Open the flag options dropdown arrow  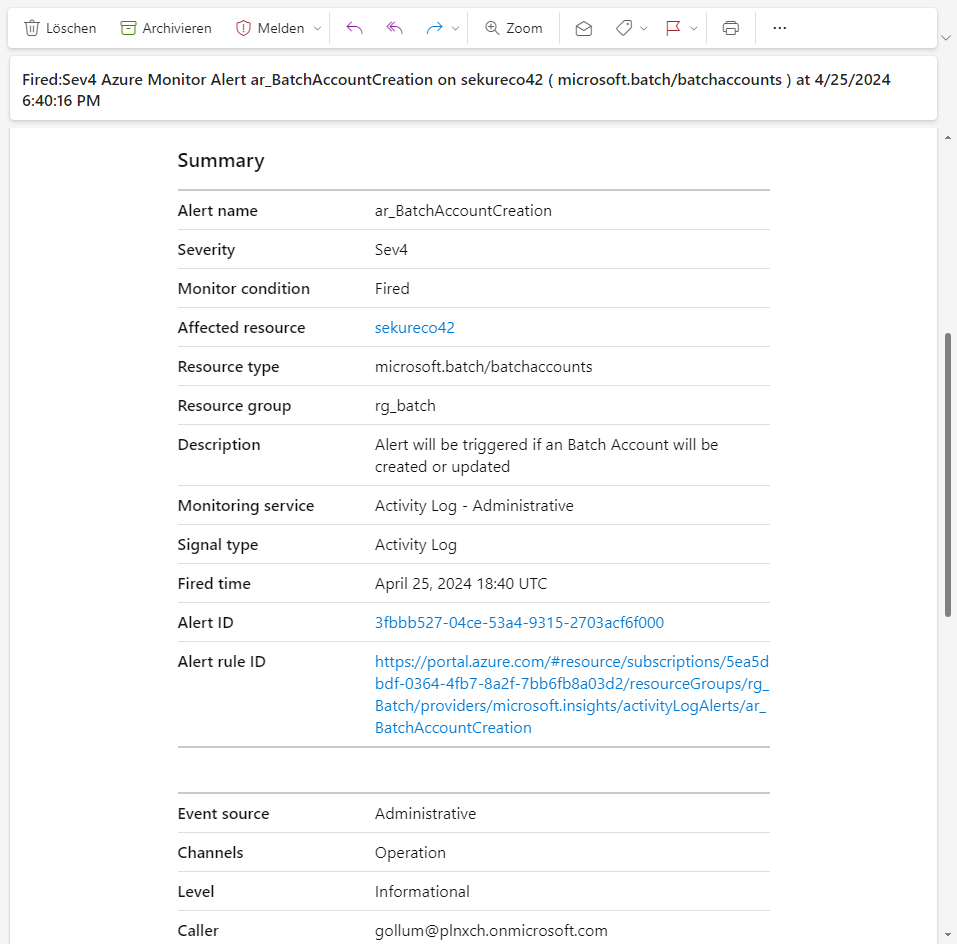pyautogui.click(x=694, y=28)
